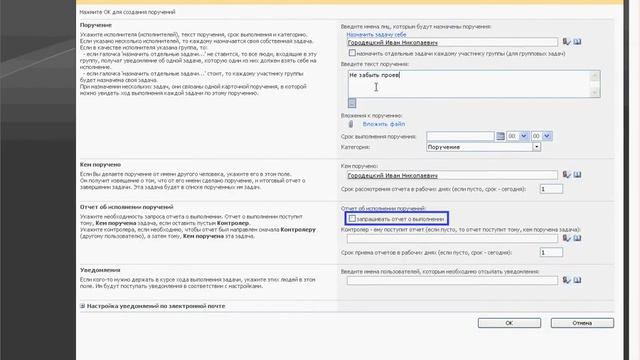This screenshot has height=360, width=640.
Task: Expand 'Настройка уведомлений по электронной почте' section
Action: (82, 306)
